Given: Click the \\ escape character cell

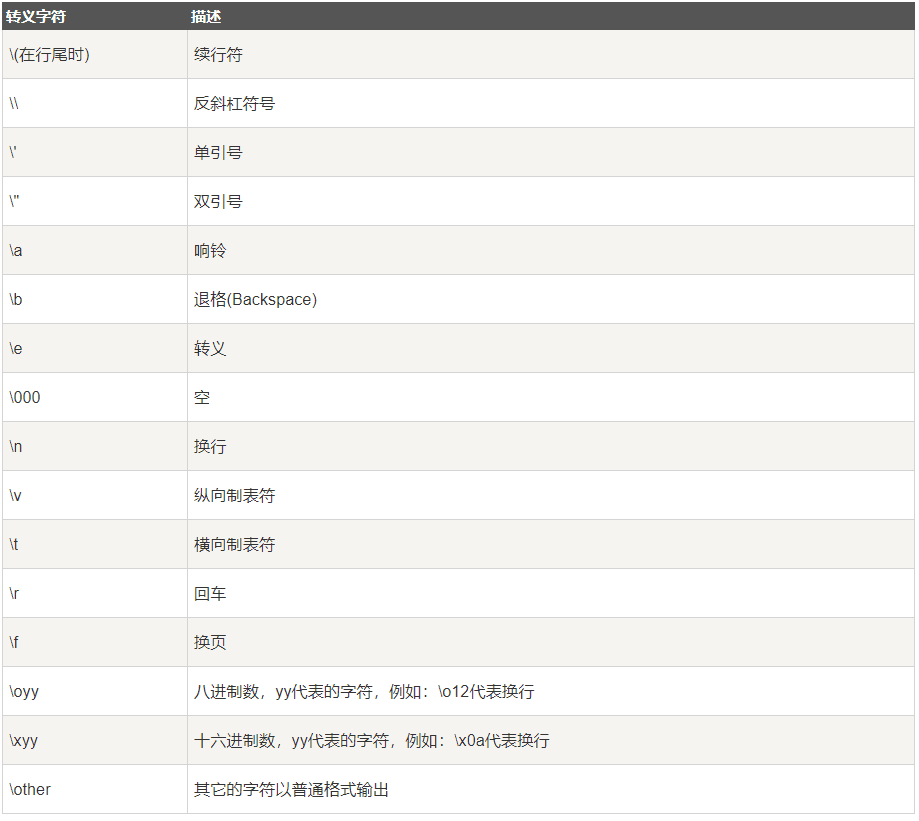Looking at the screenshot, I should pyautogui.click(x=94, y=104).
